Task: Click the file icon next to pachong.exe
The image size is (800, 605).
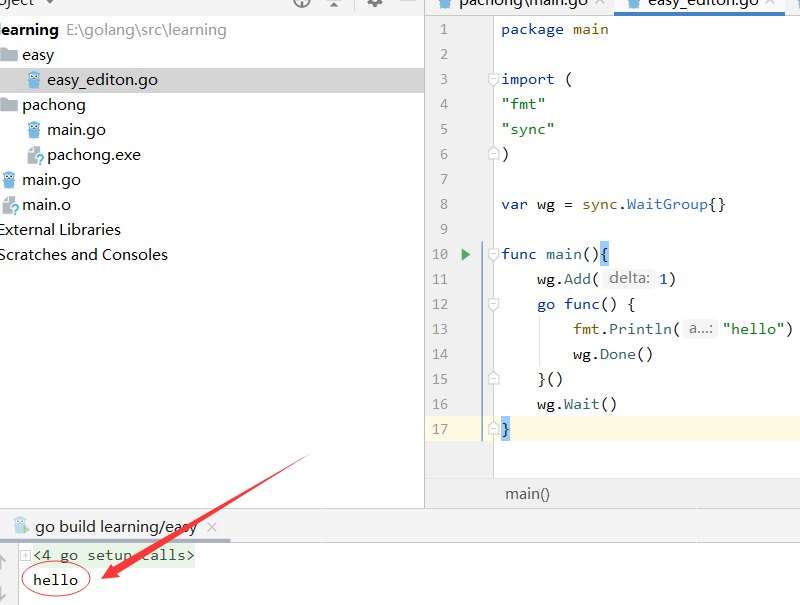Action: pyautogui.click(x=35, y=155)
